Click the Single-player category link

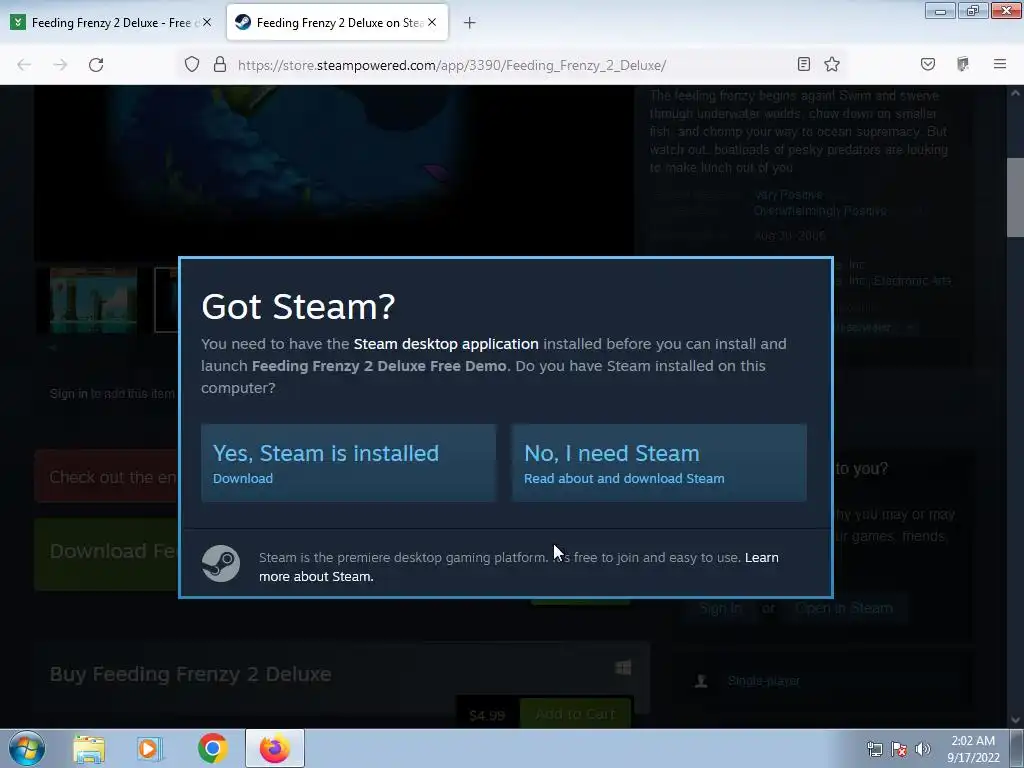pyautogui.click(x=763, y=680)
